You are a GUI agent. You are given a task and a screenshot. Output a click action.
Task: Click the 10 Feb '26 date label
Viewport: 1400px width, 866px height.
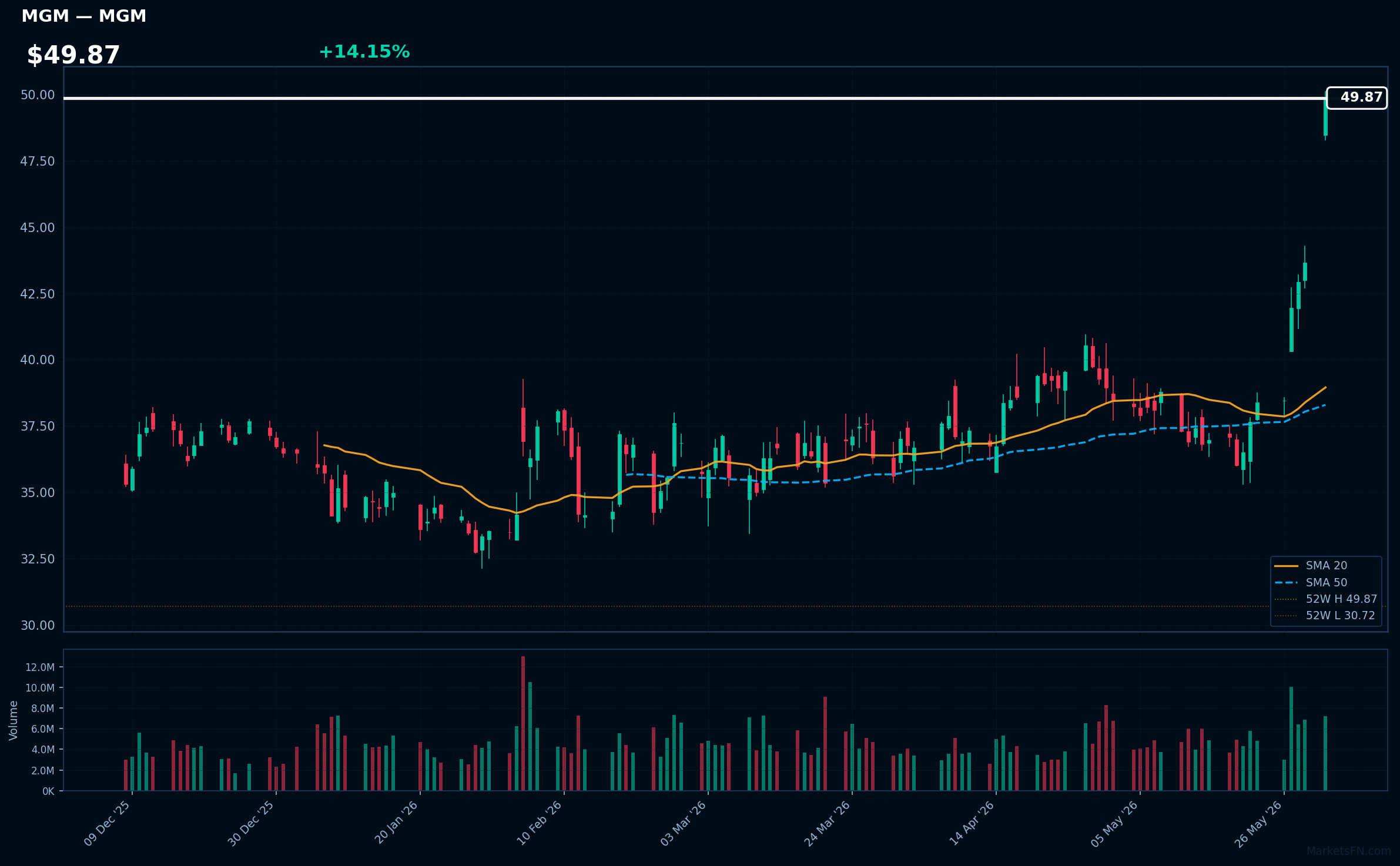540,824
